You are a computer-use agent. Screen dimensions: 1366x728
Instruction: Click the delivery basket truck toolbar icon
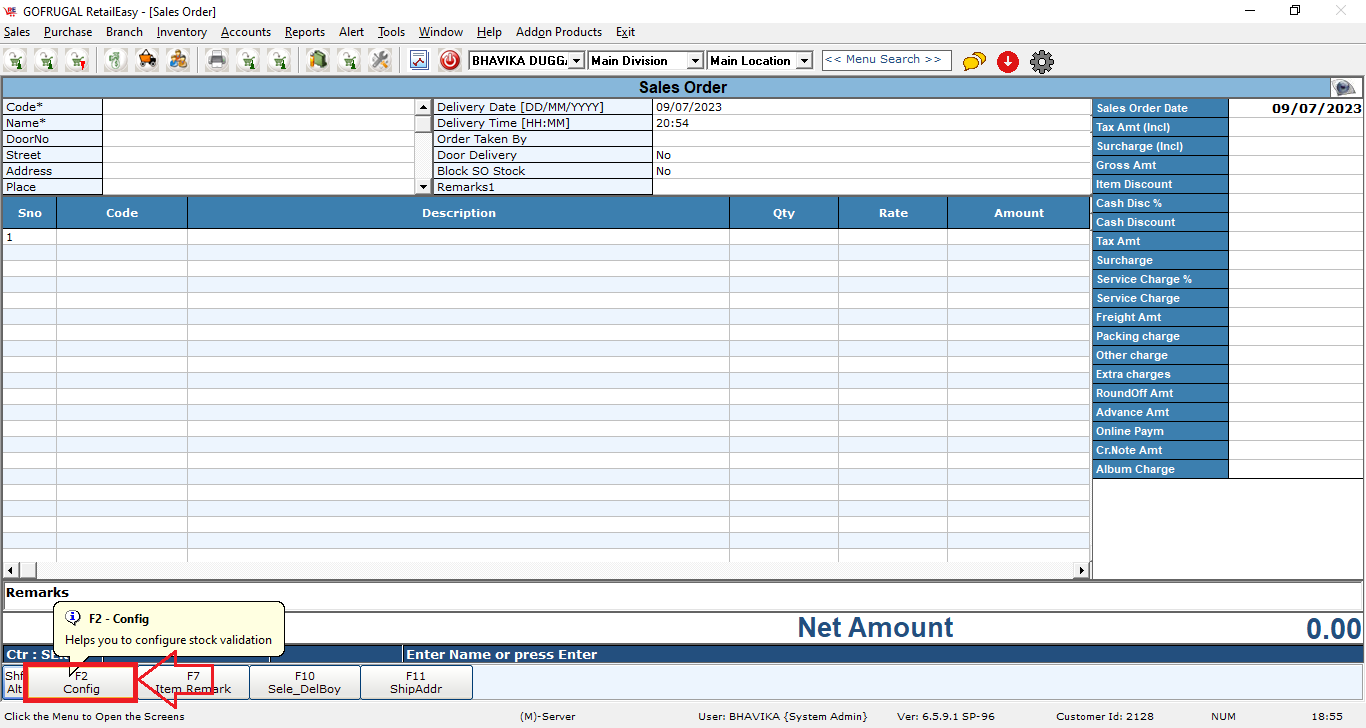pyautogui.click(x=147, y=61)
